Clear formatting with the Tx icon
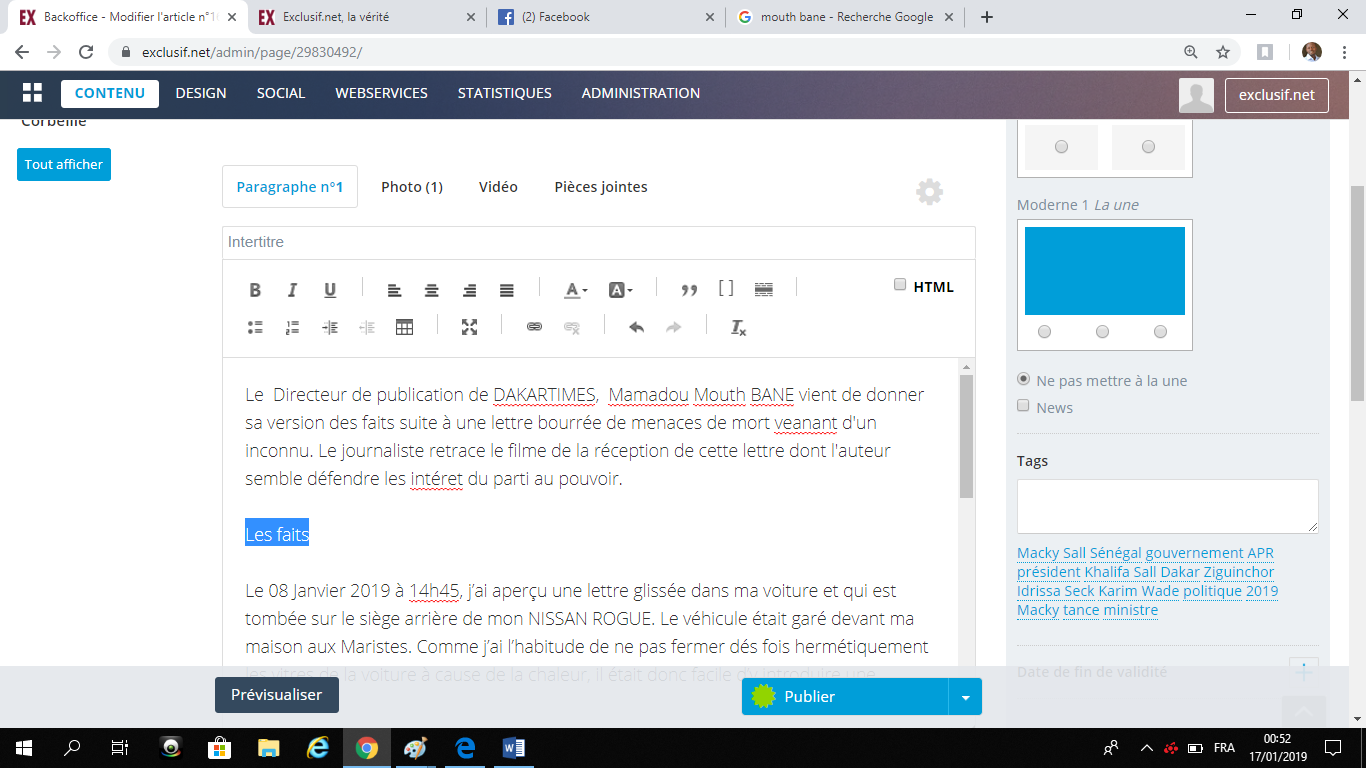1366x768 pixels. tap(738, 327)
